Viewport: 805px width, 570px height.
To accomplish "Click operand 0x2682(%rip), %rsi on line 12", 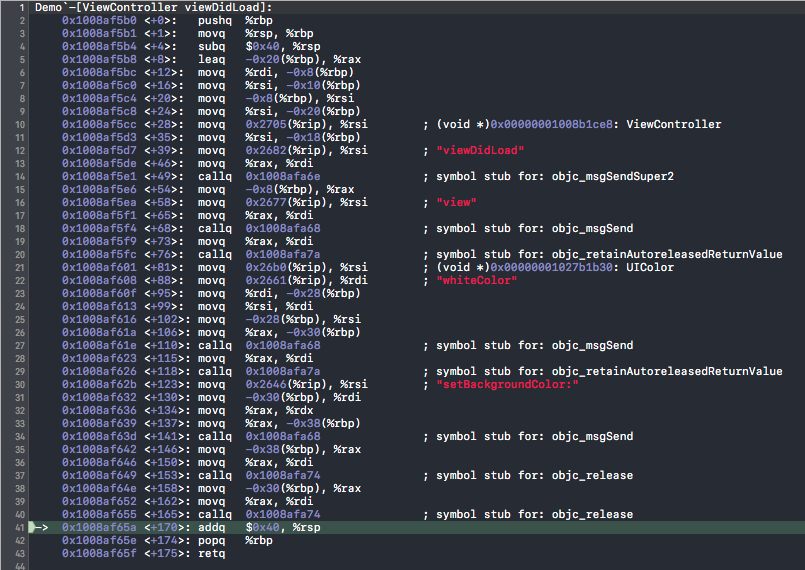I will [306, 151].
